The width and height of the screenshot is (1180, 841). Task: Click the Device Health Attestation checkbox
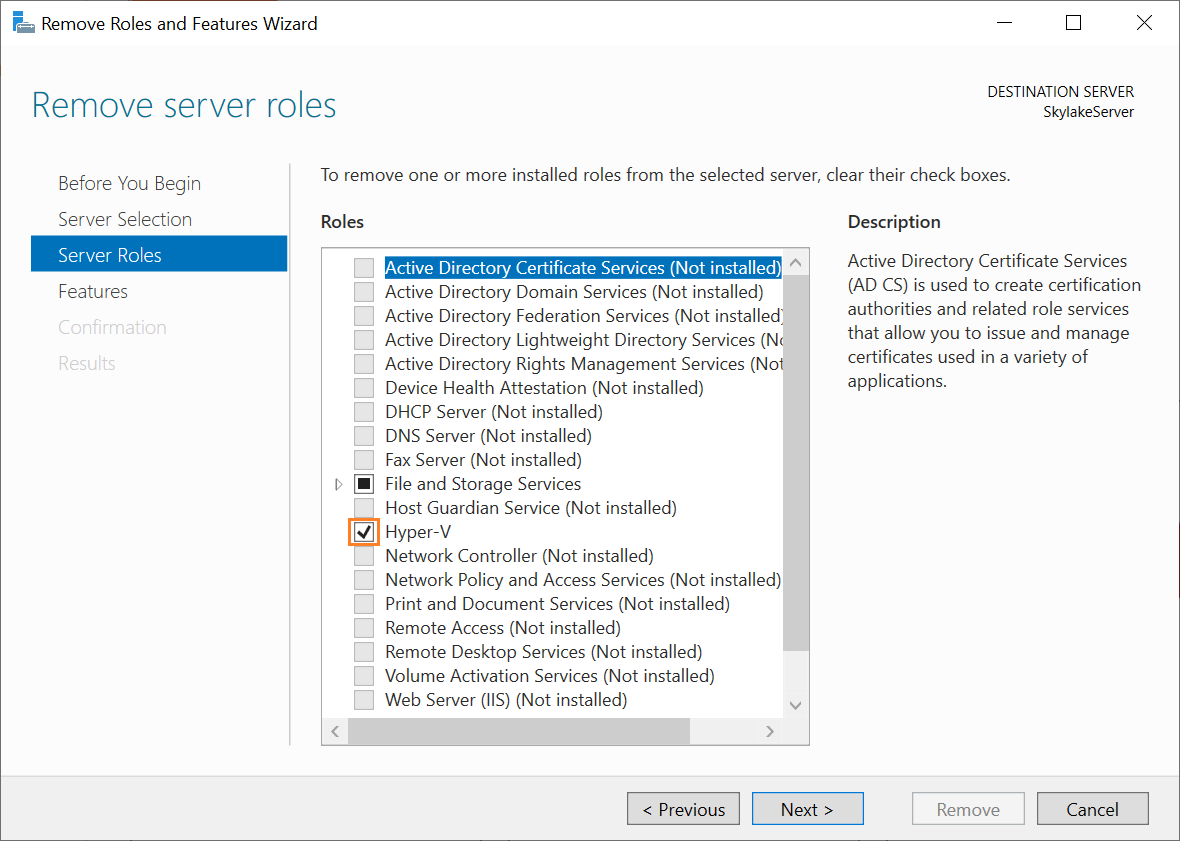pos(364,388)
